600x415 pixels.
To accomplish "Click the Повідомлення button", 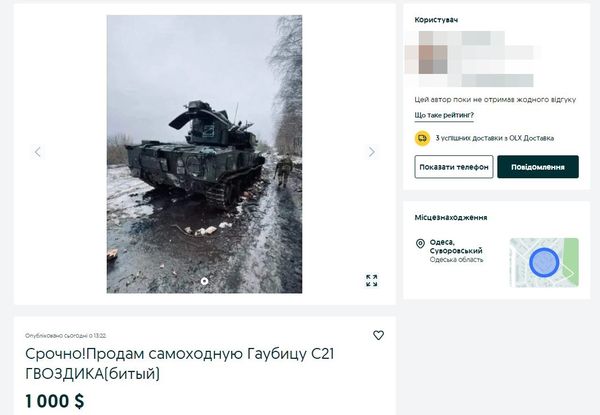I will [x=538, y=167].
